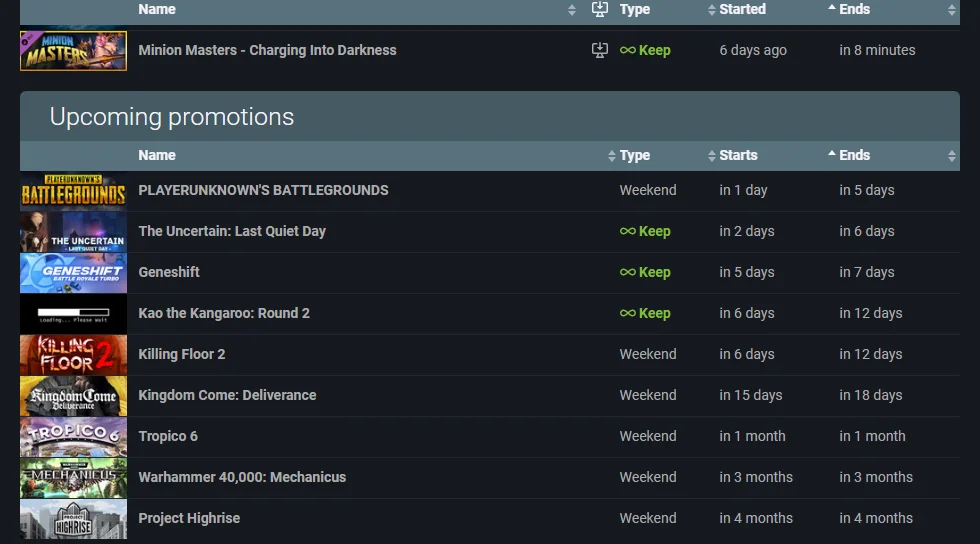Click Keep infinity icon for Kao the Kangaroo
This screenshot has width=980, height=544.
click(628, 313)
